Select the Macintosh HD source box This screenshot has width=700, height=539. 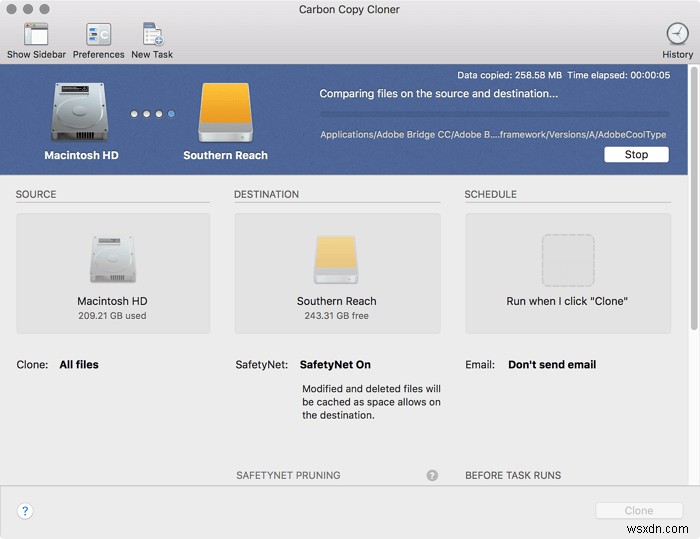[113, 273]
